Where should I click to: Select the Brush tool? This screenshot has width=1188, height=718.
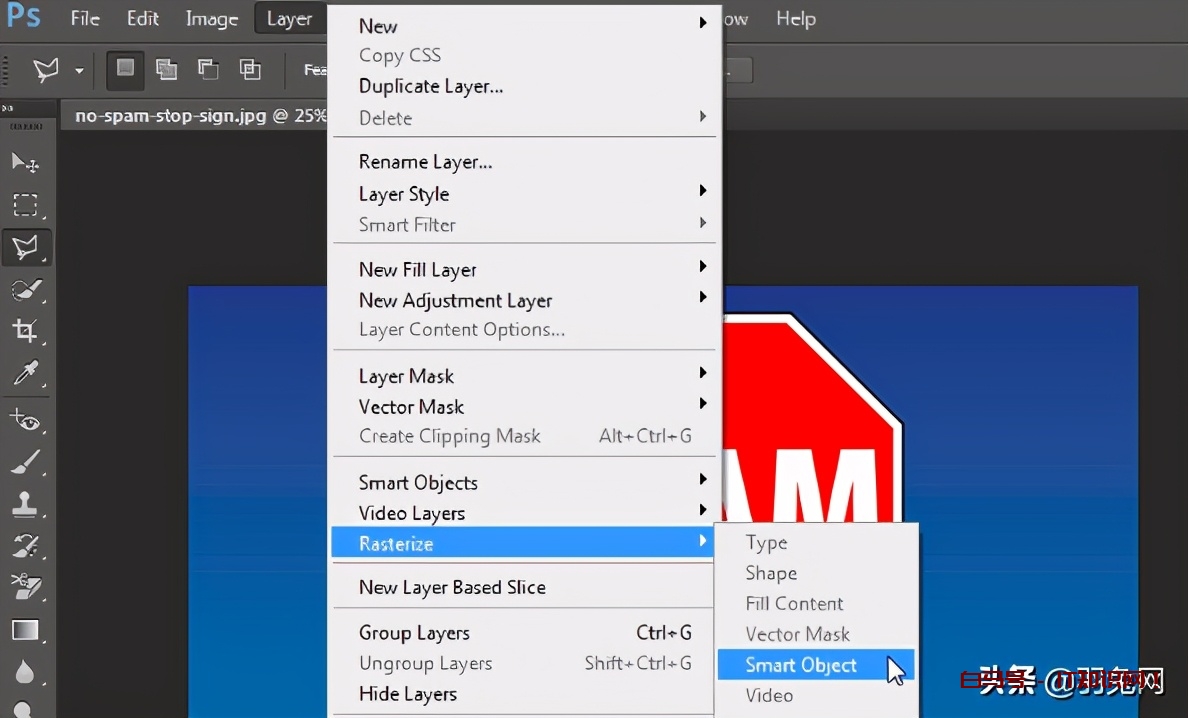tap(25, 462)
